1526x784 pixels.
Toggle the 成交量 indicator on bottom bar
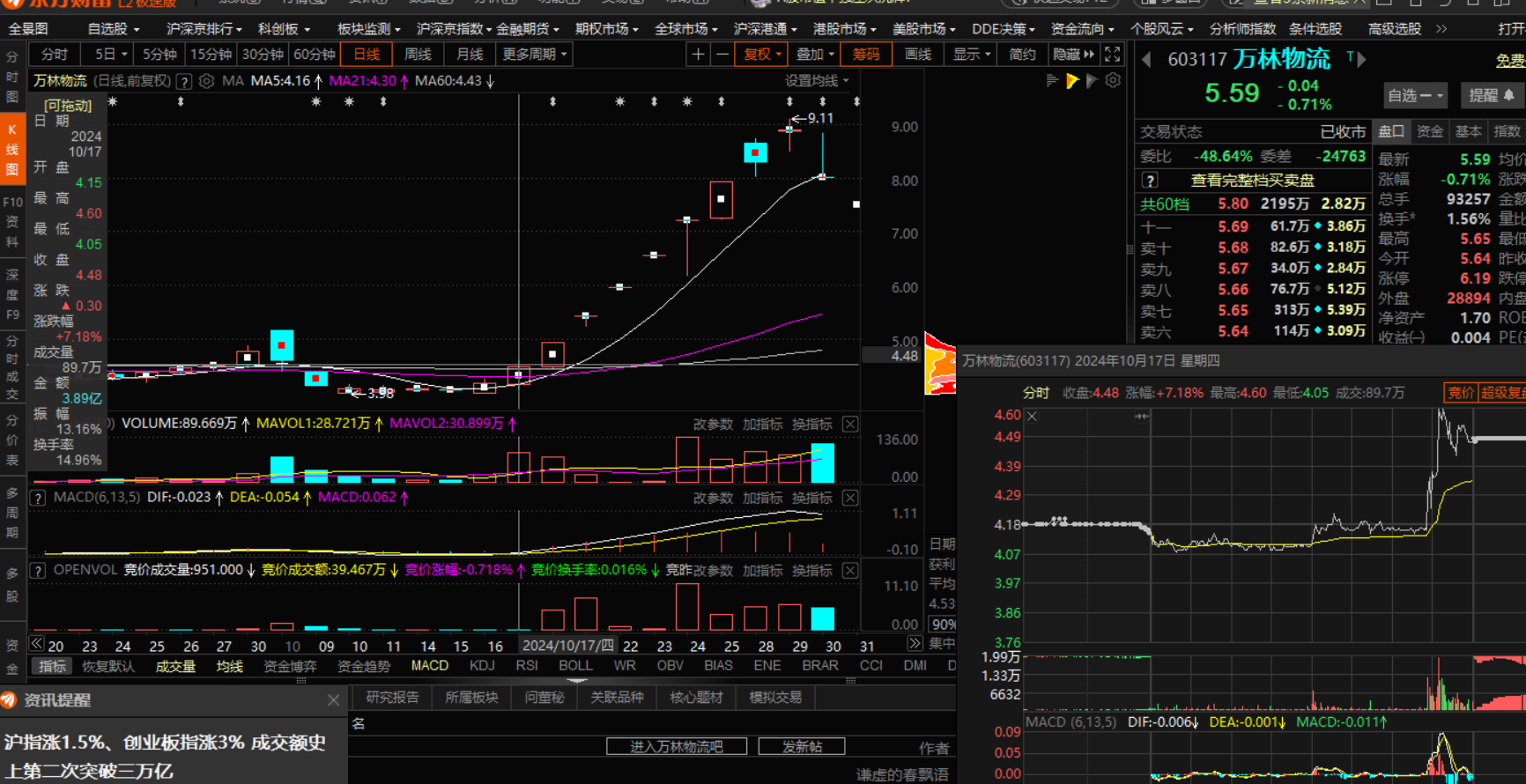pyautogui.click(x=175, y=666)
